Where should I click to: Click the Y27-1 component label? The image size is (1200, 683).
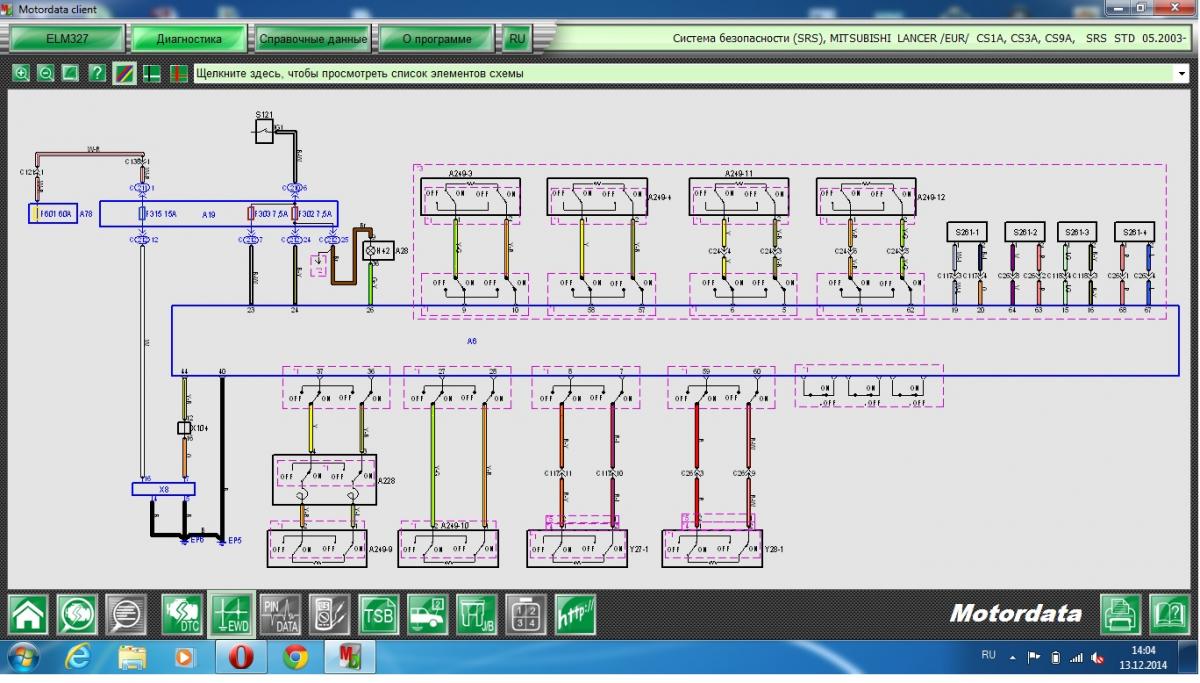pyautogui.click(x=638, y=549)
